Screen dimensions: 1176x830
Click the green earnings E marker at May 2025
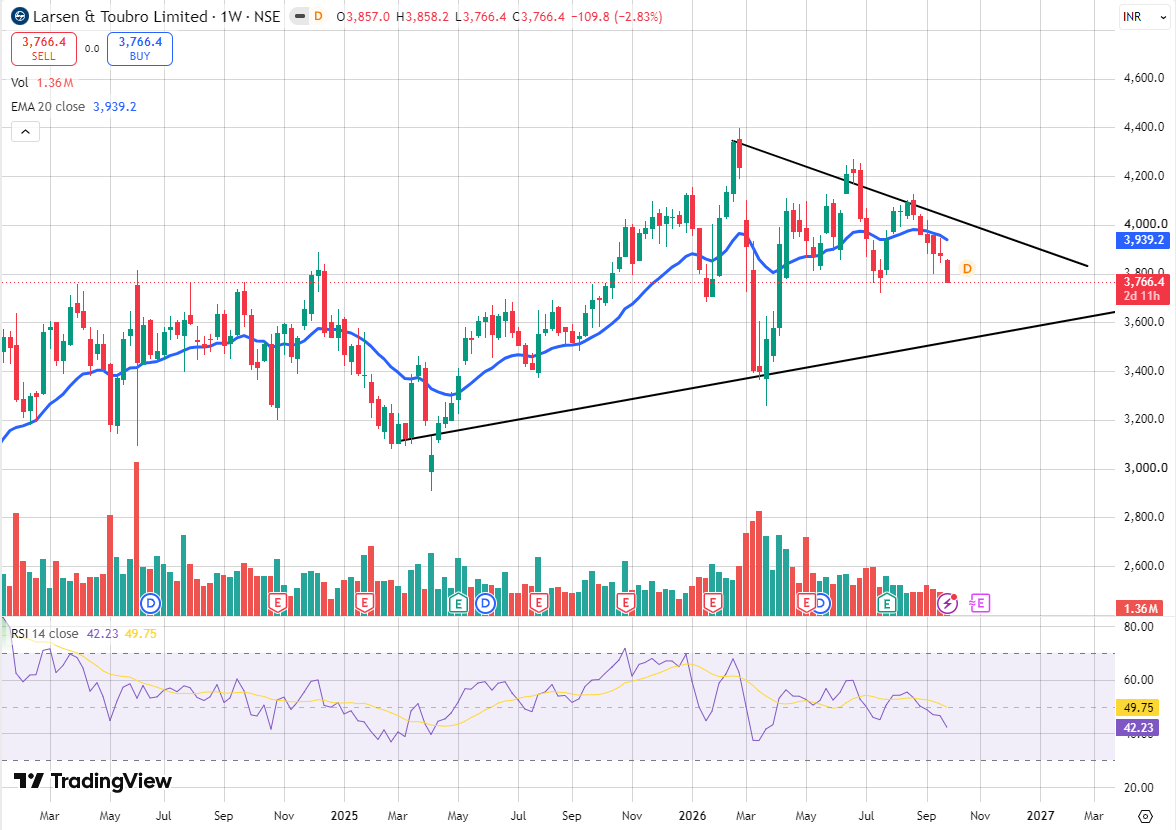tap(458, 603)
